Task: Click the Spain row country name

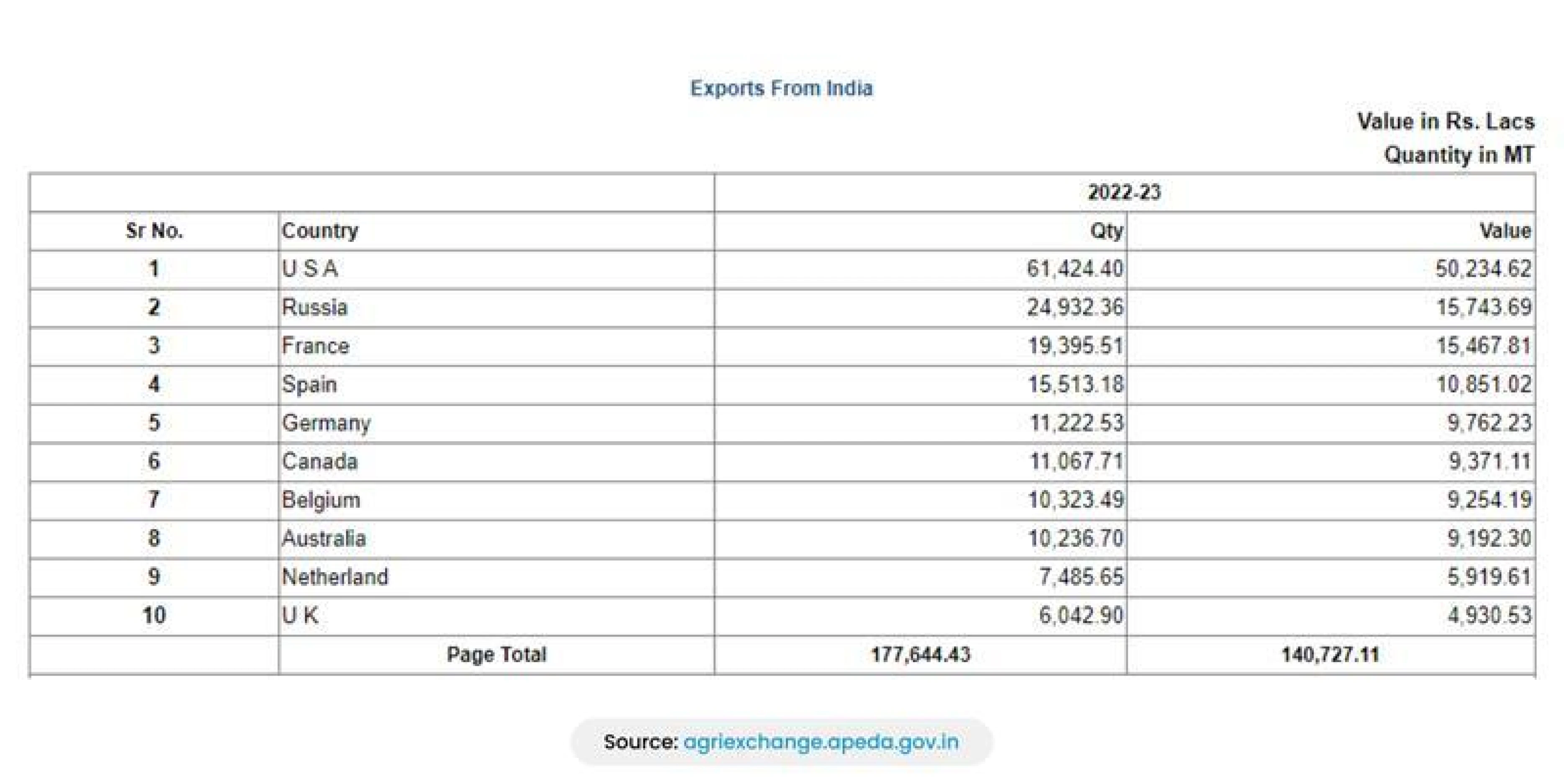Action: pyautogui.click(x=309, y=384)
